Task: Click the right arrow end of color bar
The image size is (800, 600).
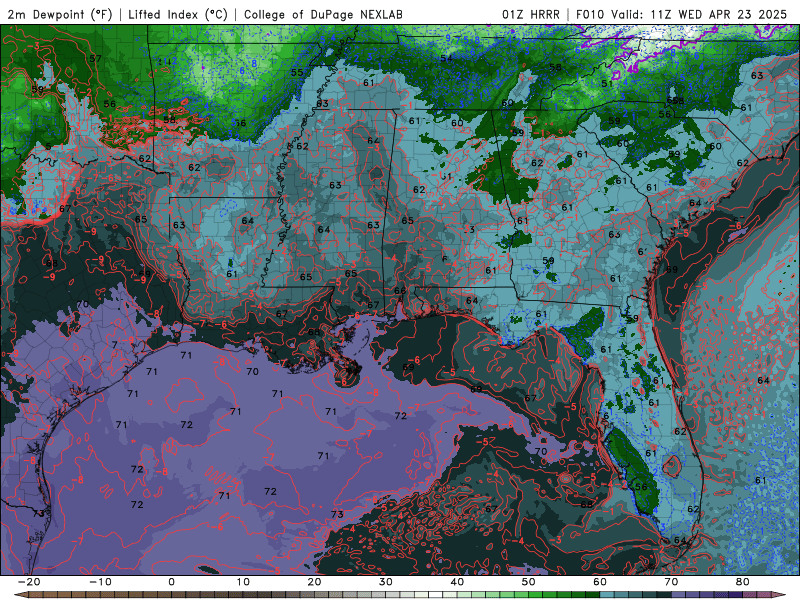Action: [780, 595]
